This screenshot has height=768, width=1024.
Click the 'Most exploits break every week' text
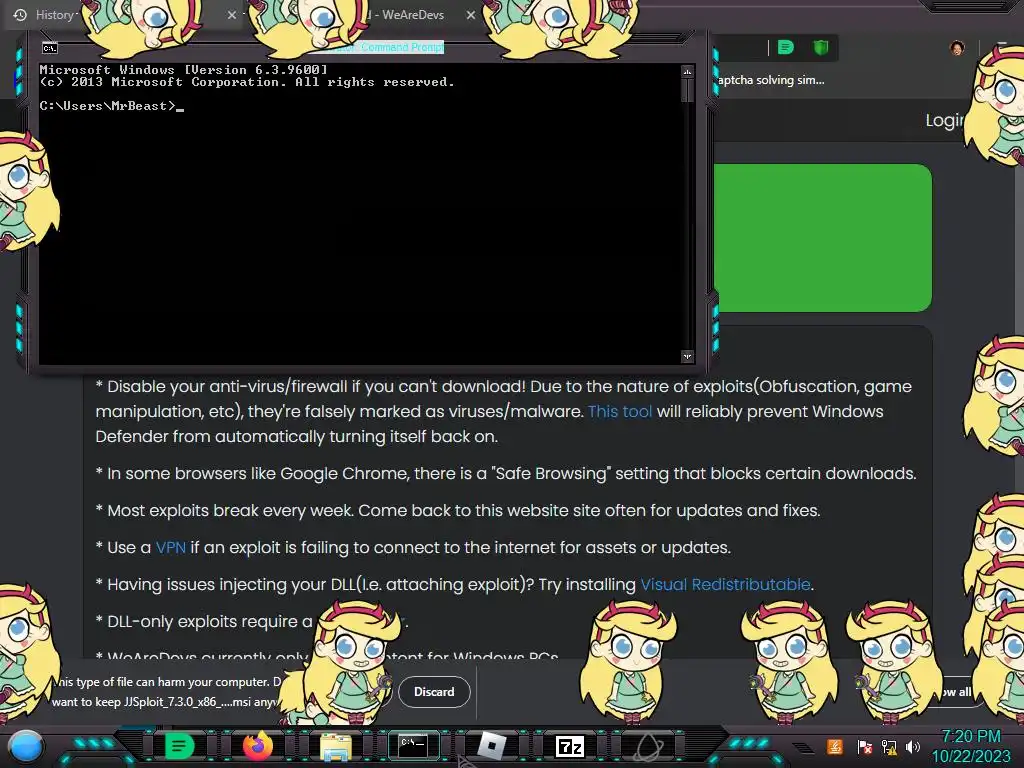(x=457, y=511)
